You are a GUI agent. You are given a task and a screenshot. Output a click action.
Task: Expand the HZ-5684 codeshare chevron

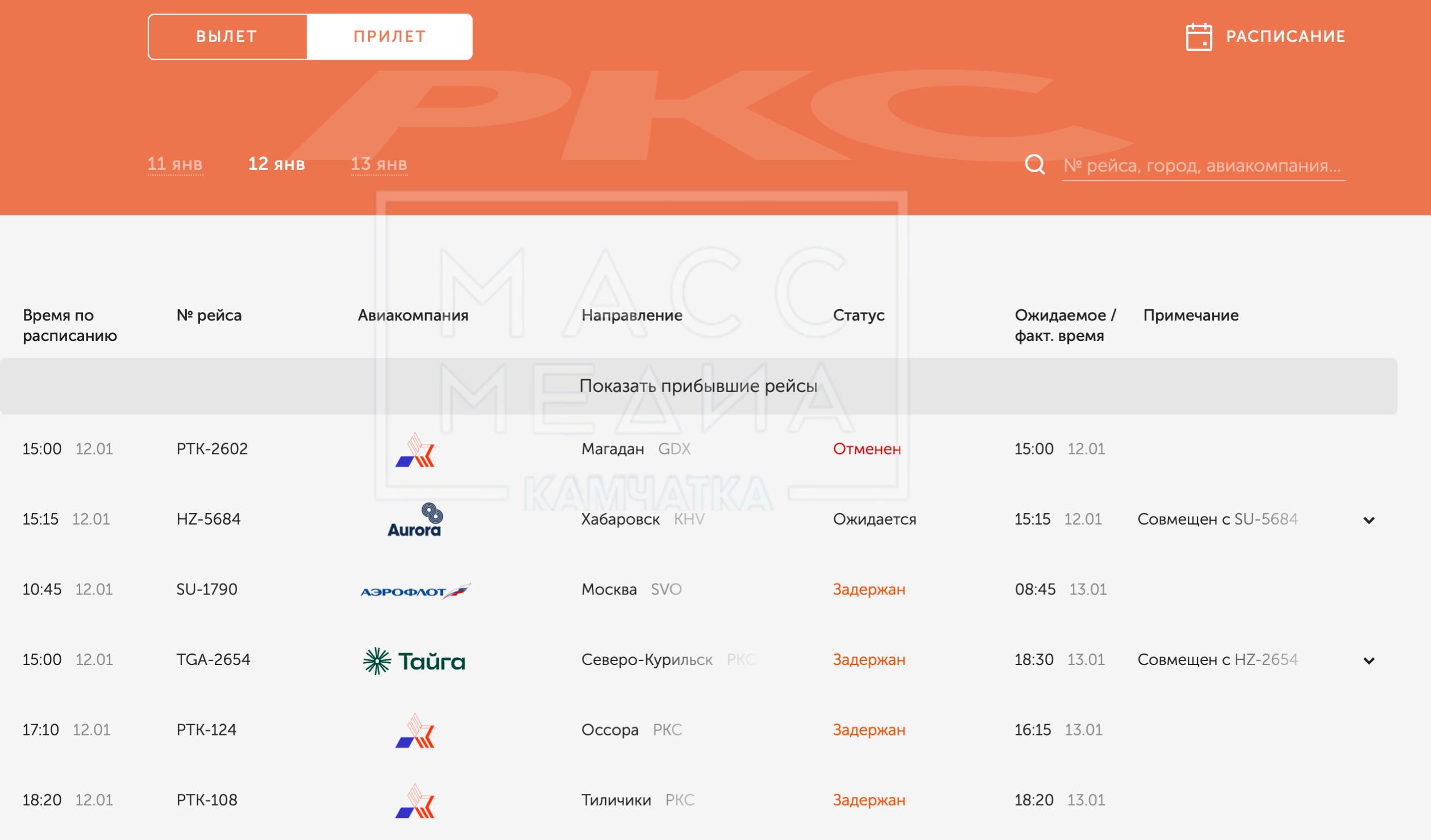coord(1368,520)
